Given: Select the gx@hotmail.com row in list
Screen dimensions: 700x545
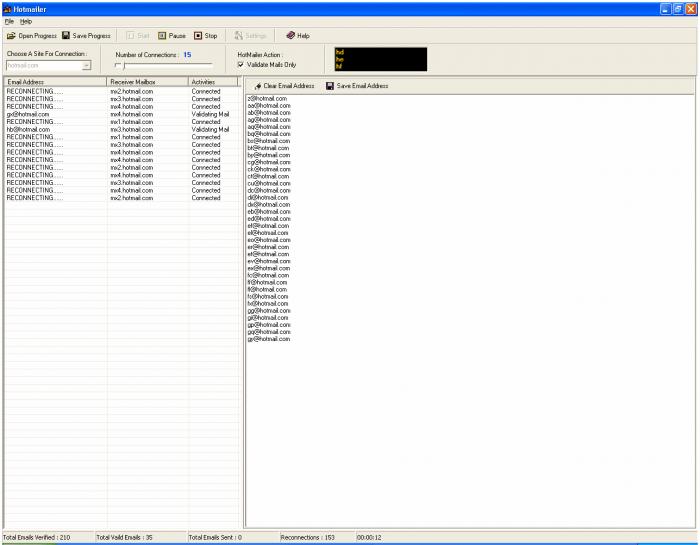Looking at the screenshot, I should 121,114.
